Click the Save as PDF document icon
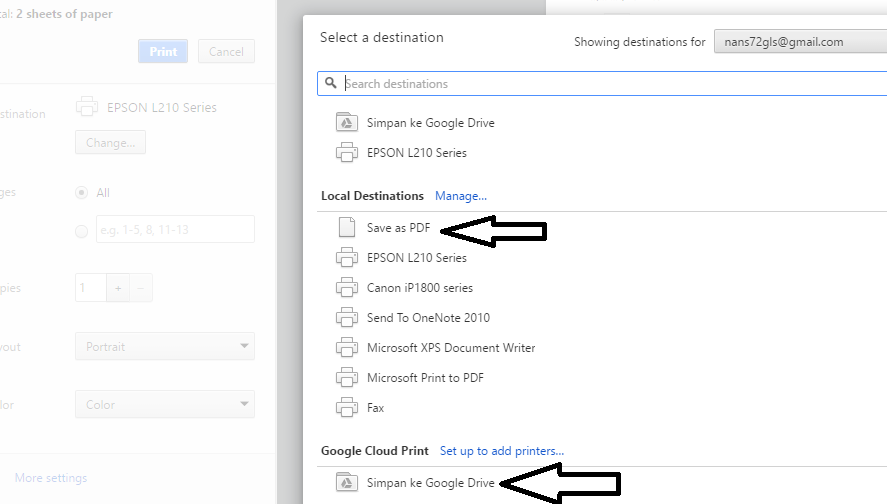887x504 pixels. 347,227
